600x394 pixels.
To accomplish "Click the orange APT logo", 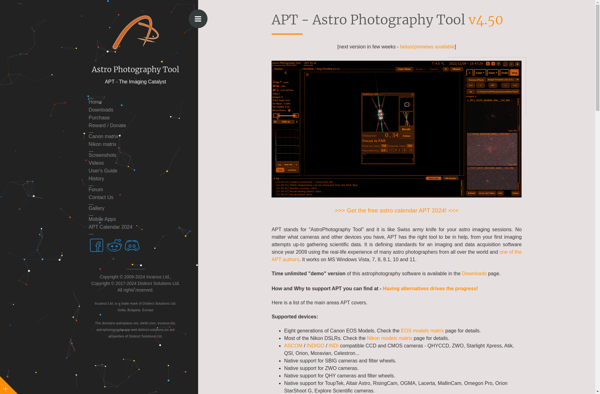I will (136, 32).
